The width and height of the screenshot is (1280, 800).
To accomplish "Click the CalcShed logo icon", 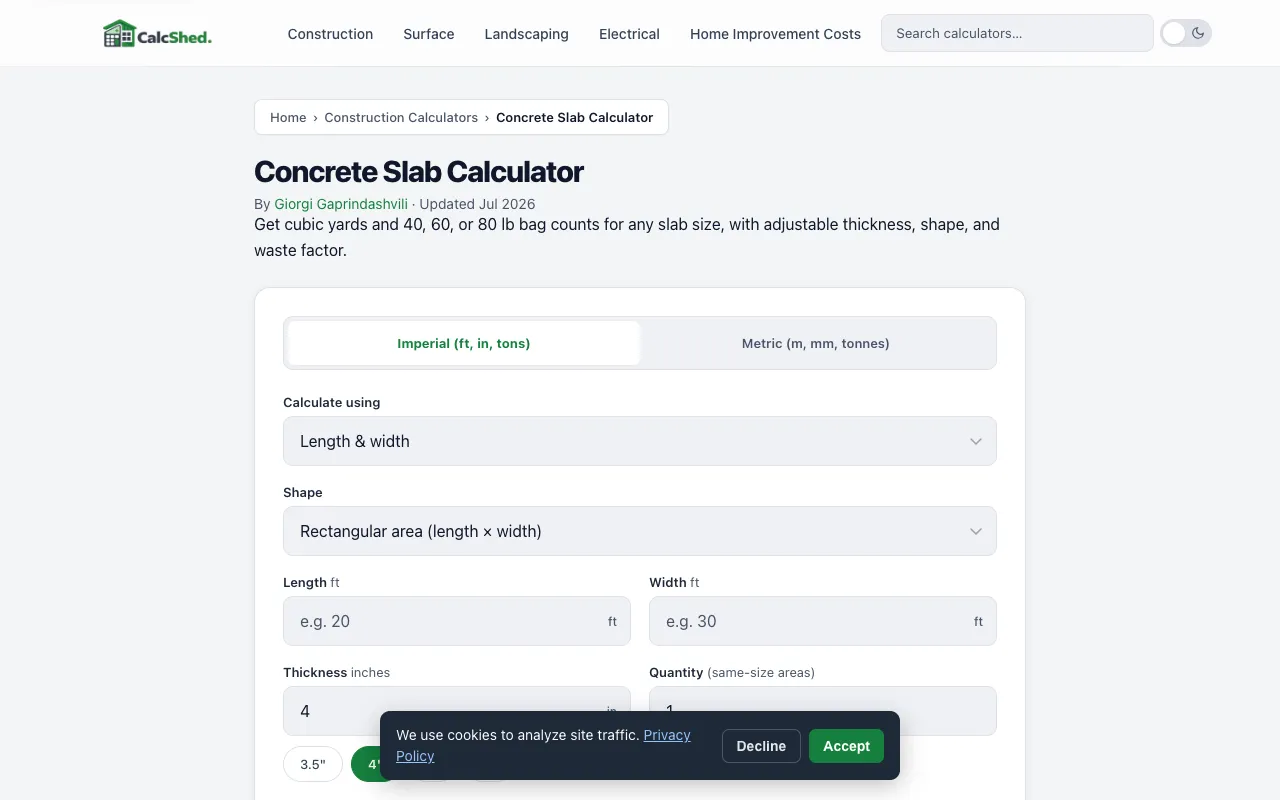I will [x=119, y=34].
